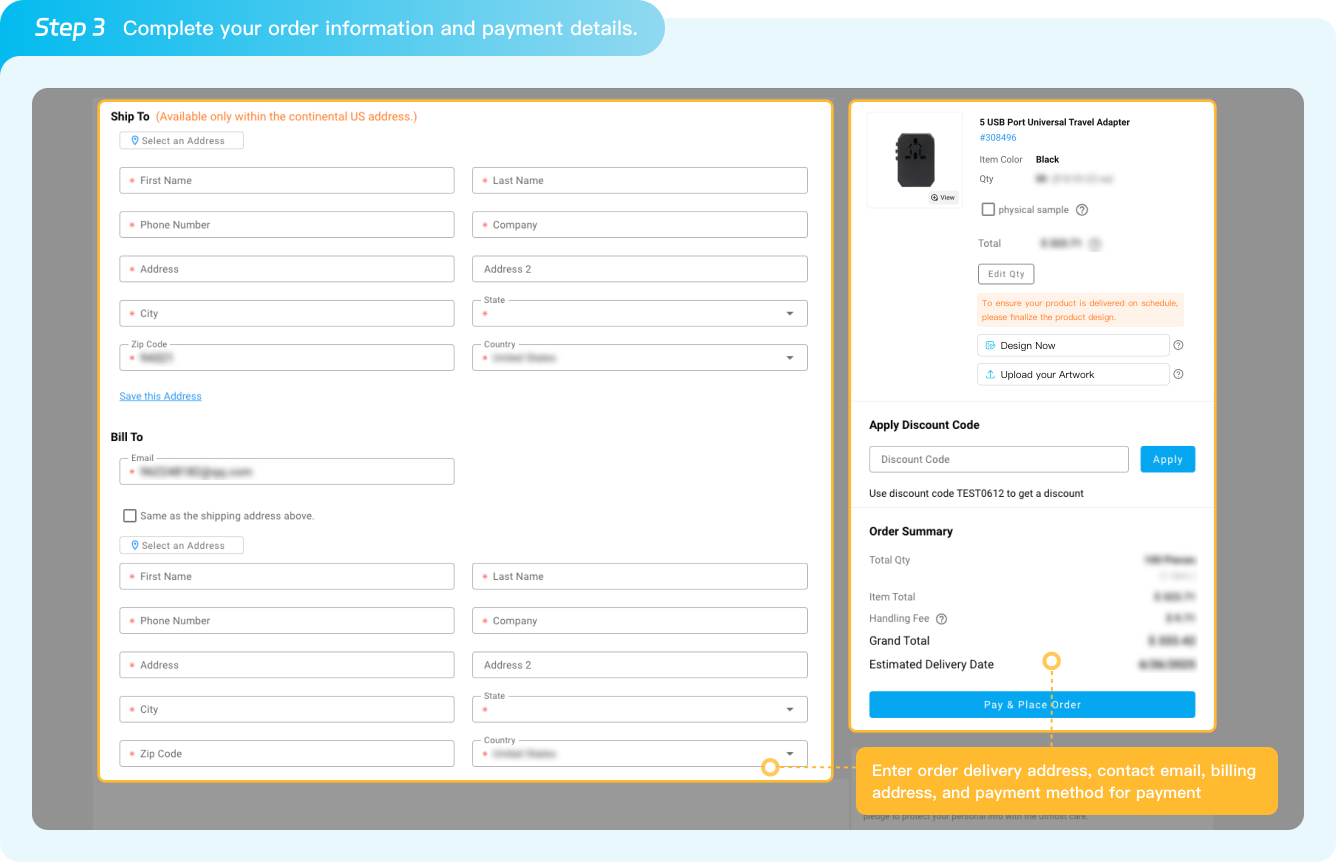Expand the Ship To Country dropdown
Screen dimensions: 1336x862
pos(789,358)
